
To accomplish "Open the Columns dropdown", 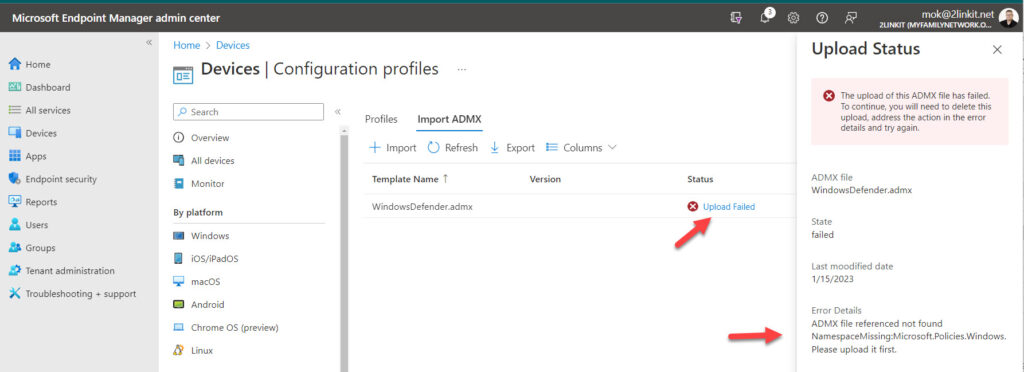I will [581, 147].
